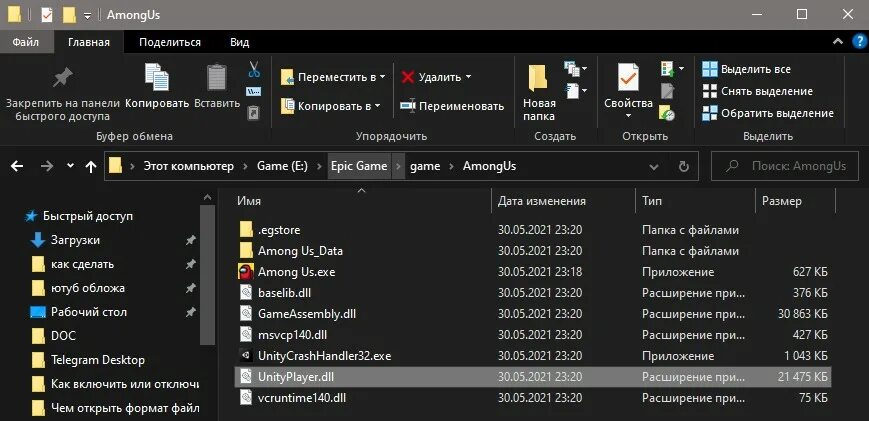The image size is (869, 421).
Task: Open Customize Quick Access Toolbar dropdown
Action: point(88,16)
